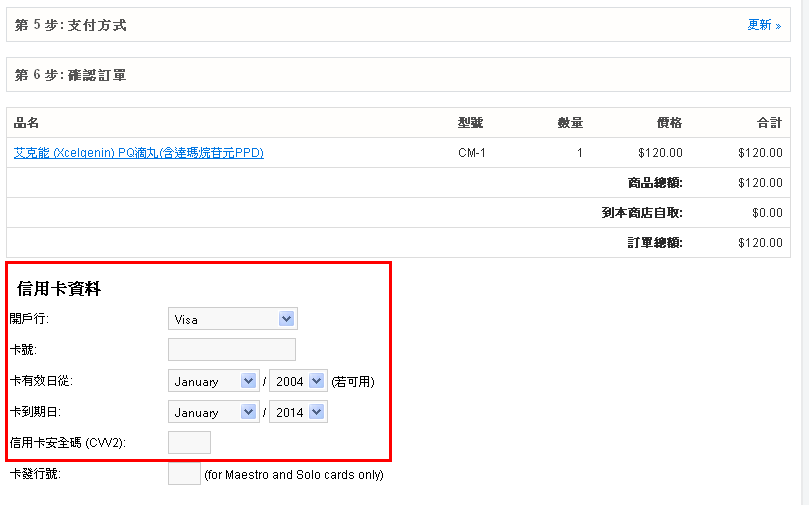Viewport: 809px width, 505px height.
Task: Open the 卡有效日從 month dropdown
Action: pos(214,381)
